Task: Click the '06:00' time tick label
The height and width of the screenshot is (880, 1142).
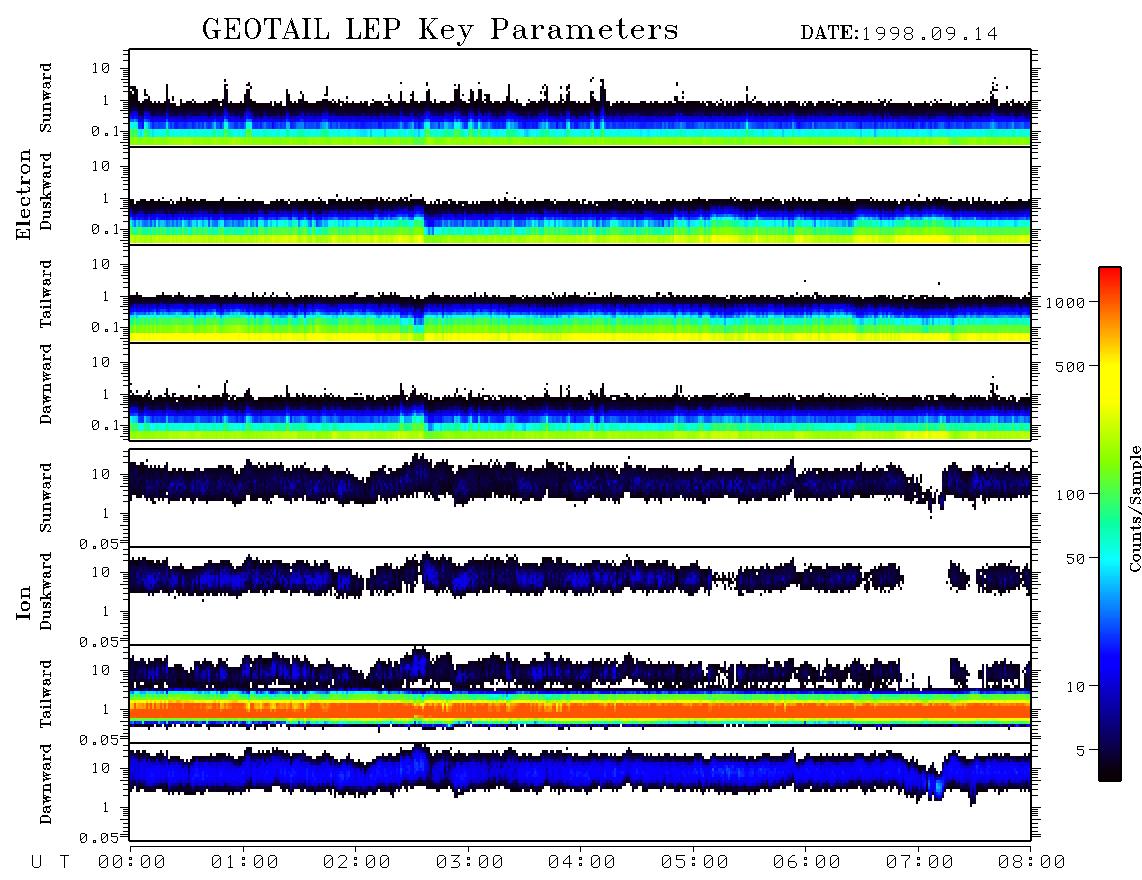Action: (807, 863)
